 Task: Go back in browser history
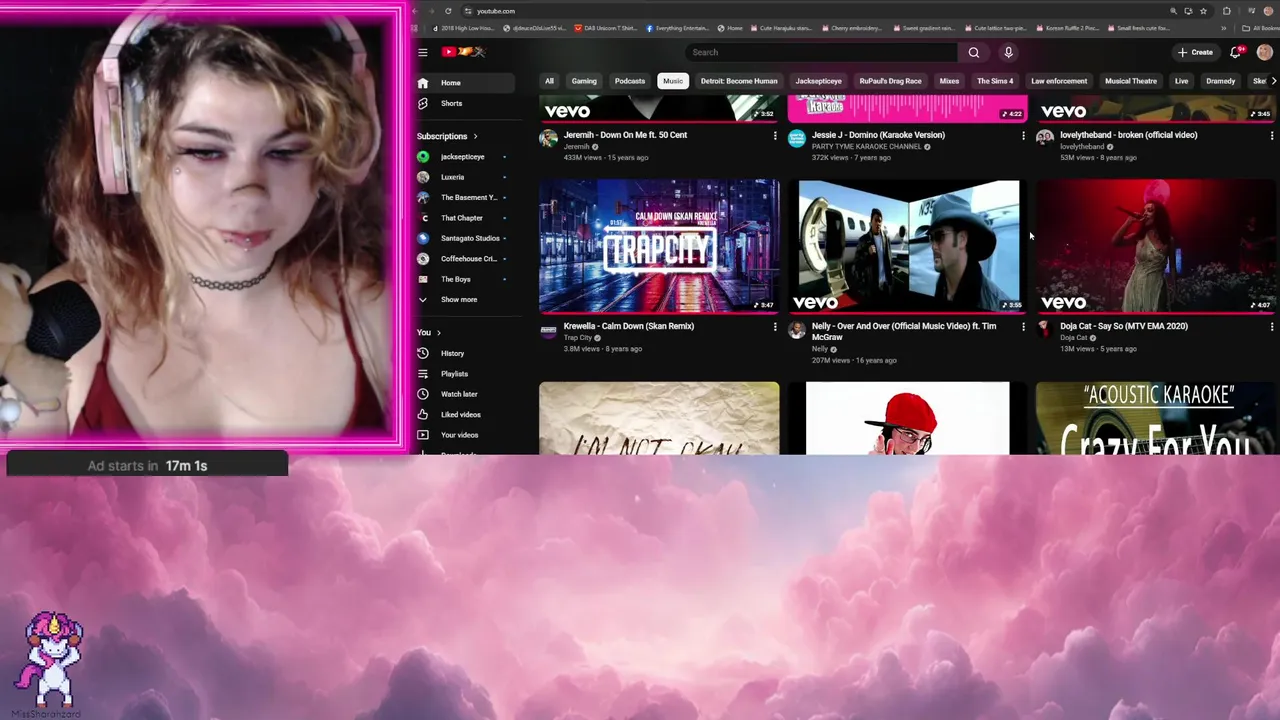pyautogui.click(x=415, y=11)
